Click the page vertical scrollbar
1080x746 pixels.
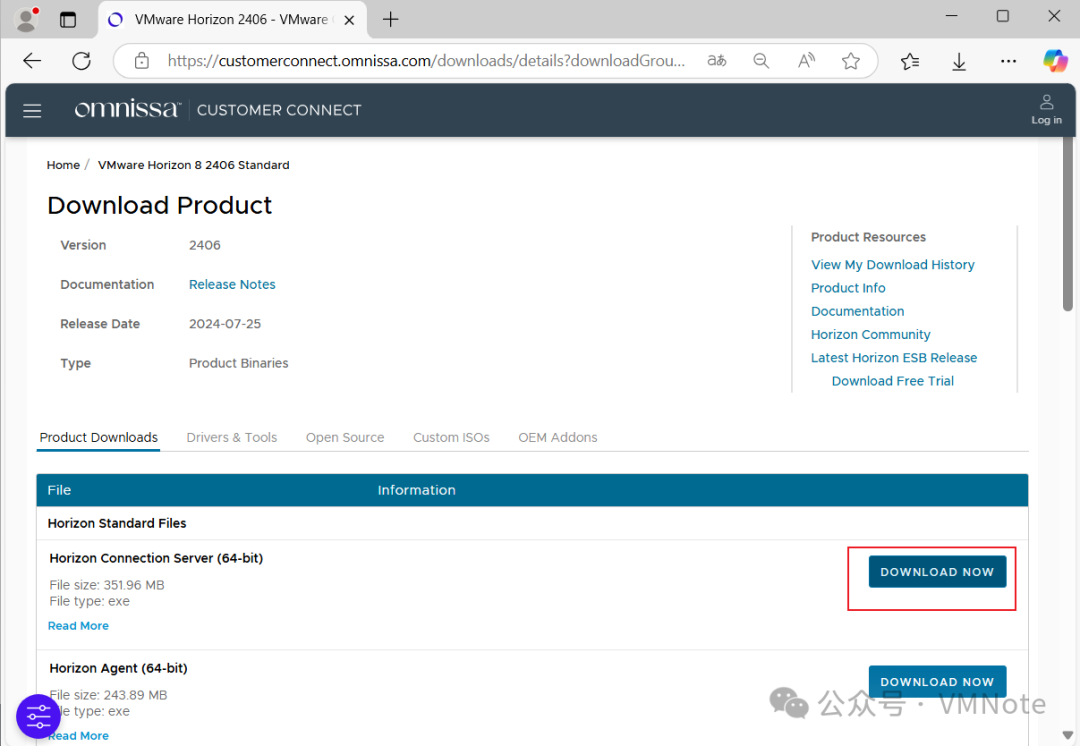tap(1068, 224)
